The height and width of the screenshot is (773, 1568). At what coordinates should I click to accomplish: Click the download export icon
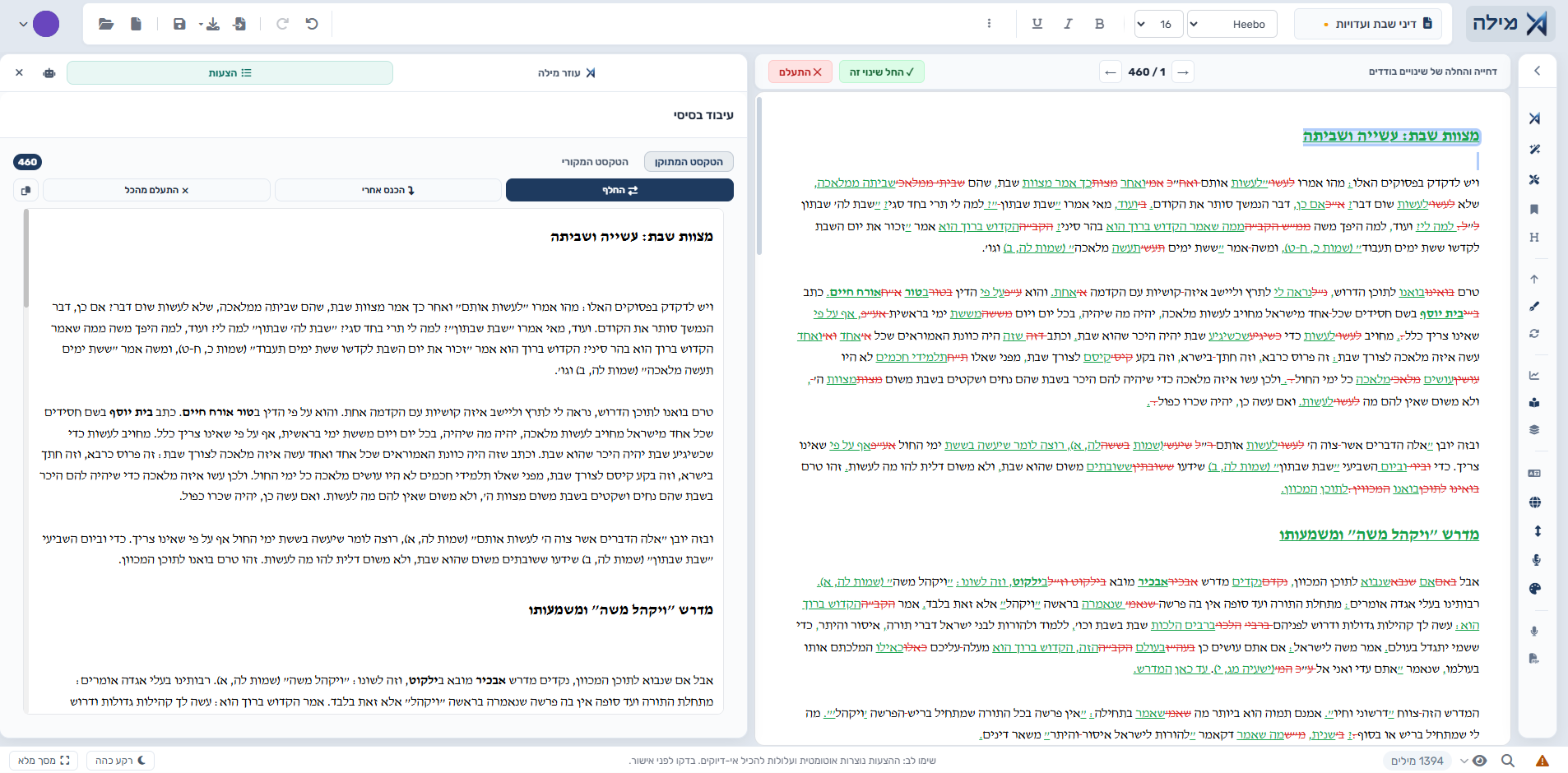pos(213,24)
